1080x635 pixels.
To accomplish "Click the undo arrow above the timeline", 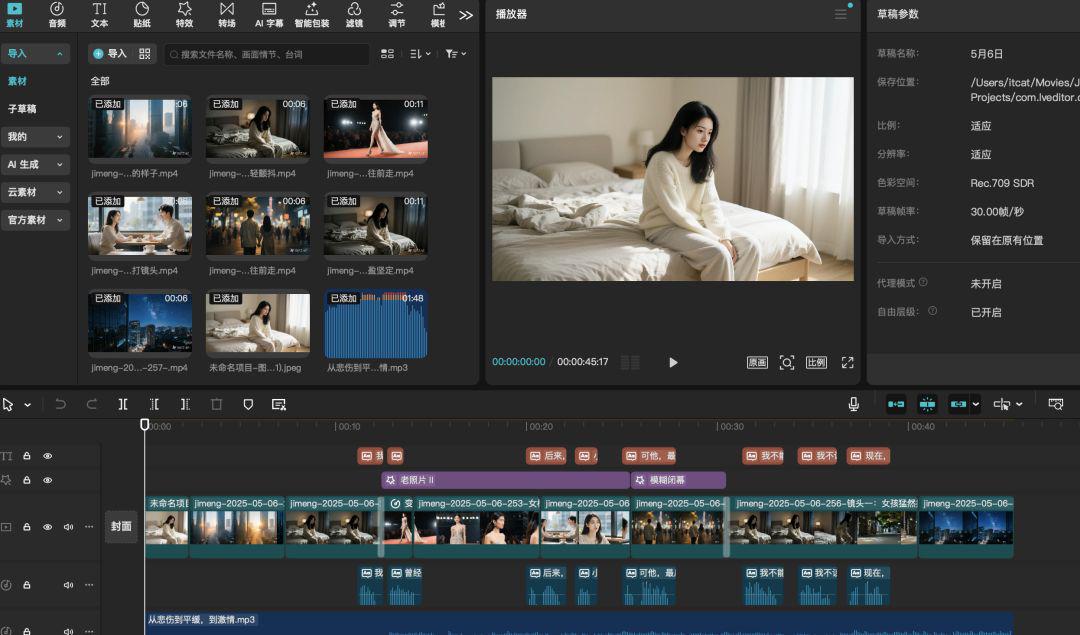I will click(61, 404).
